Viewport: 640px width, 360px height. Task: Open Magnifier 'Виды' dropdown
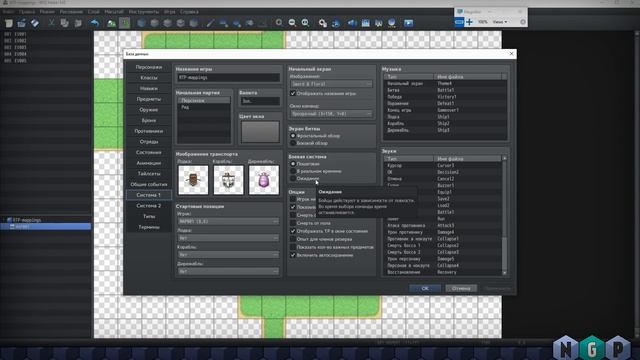click(x=500, y=22)
